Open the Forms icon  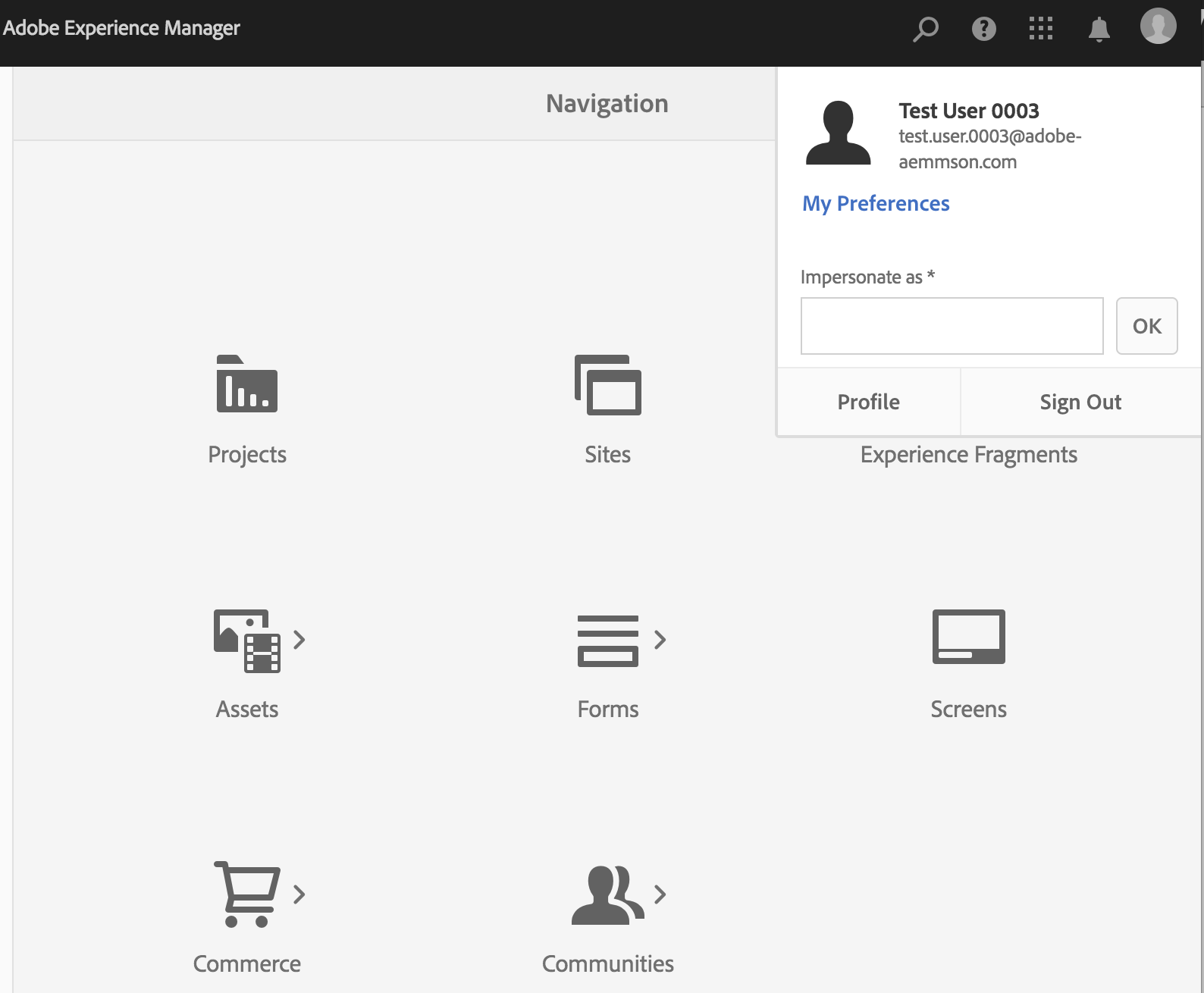pyautogui.click(x=608, y=641)
